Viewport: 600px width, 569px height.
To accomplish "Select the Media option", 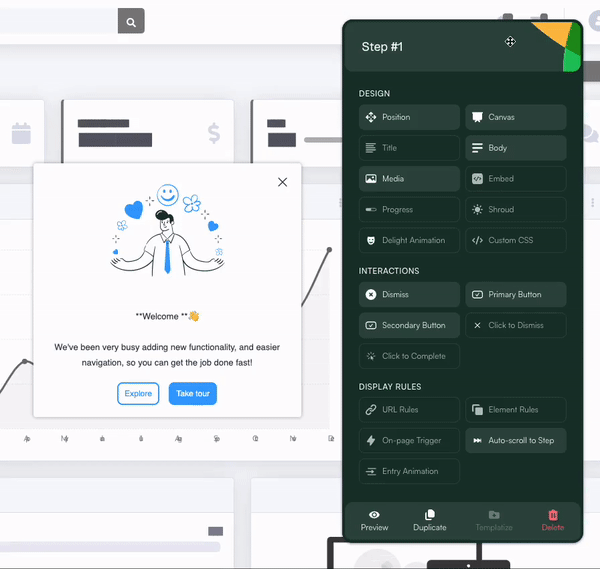I will (409, 179).
